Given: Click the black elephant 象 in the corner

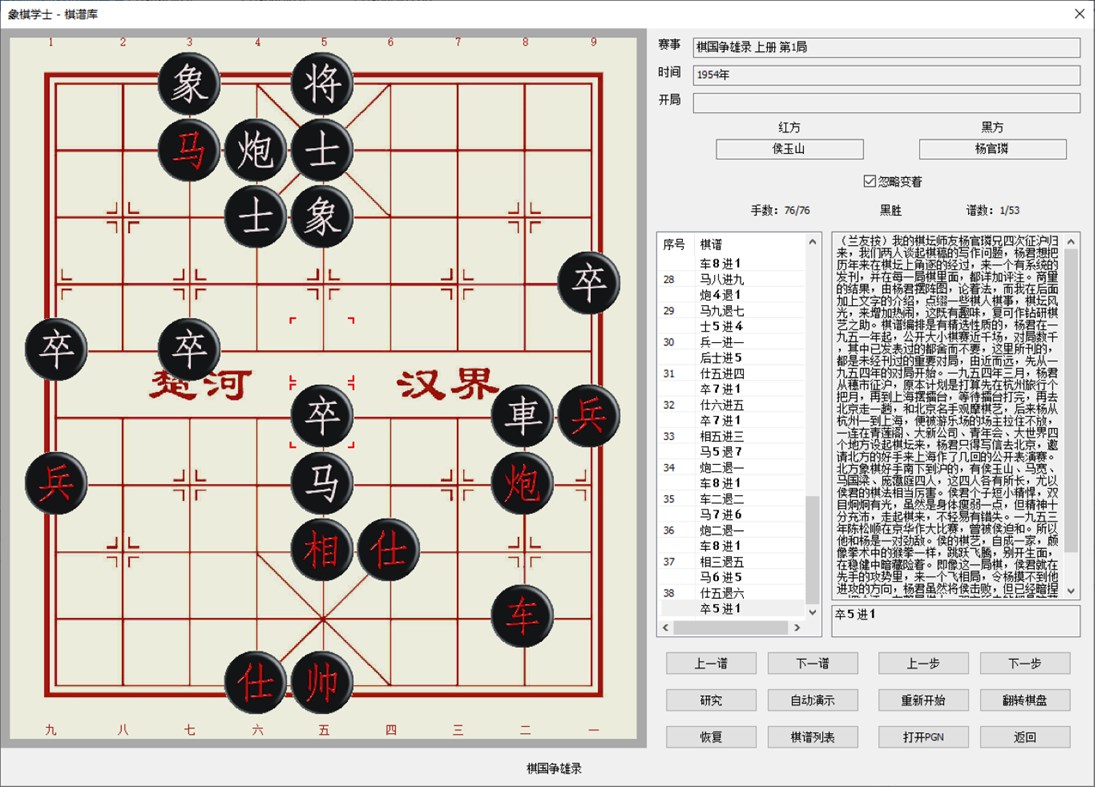Looking at the screenshot, I should tap(189, 84).
